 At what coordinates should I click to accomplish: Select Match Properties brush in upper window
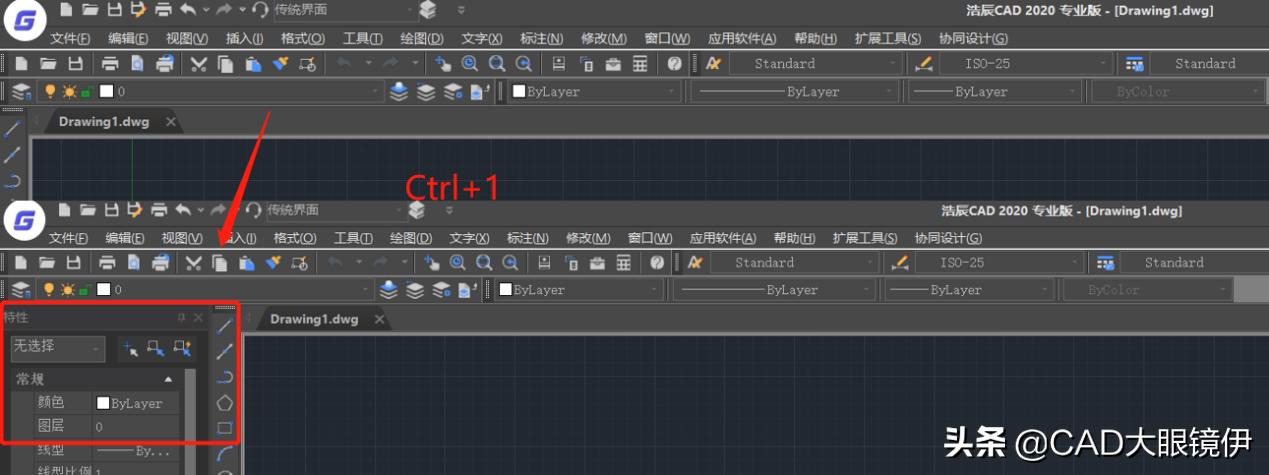(x=280, y=63)
